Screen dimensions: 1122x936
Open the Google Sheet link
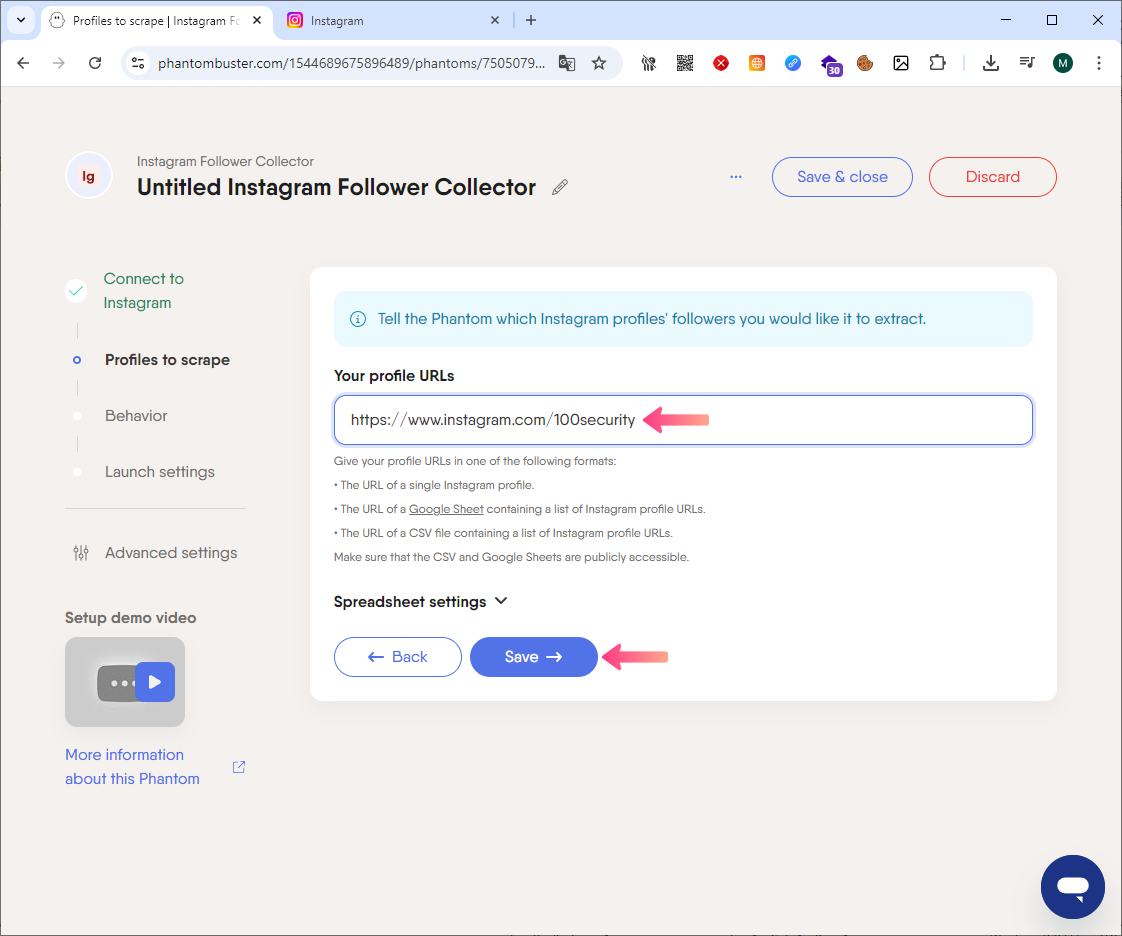click(446, 510)
